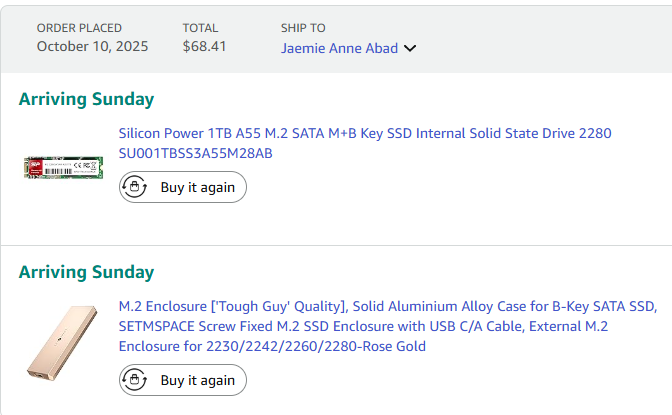
Task: Open the Silicon Power 1TB A55 SSD product link
Action: click(364, 133)
